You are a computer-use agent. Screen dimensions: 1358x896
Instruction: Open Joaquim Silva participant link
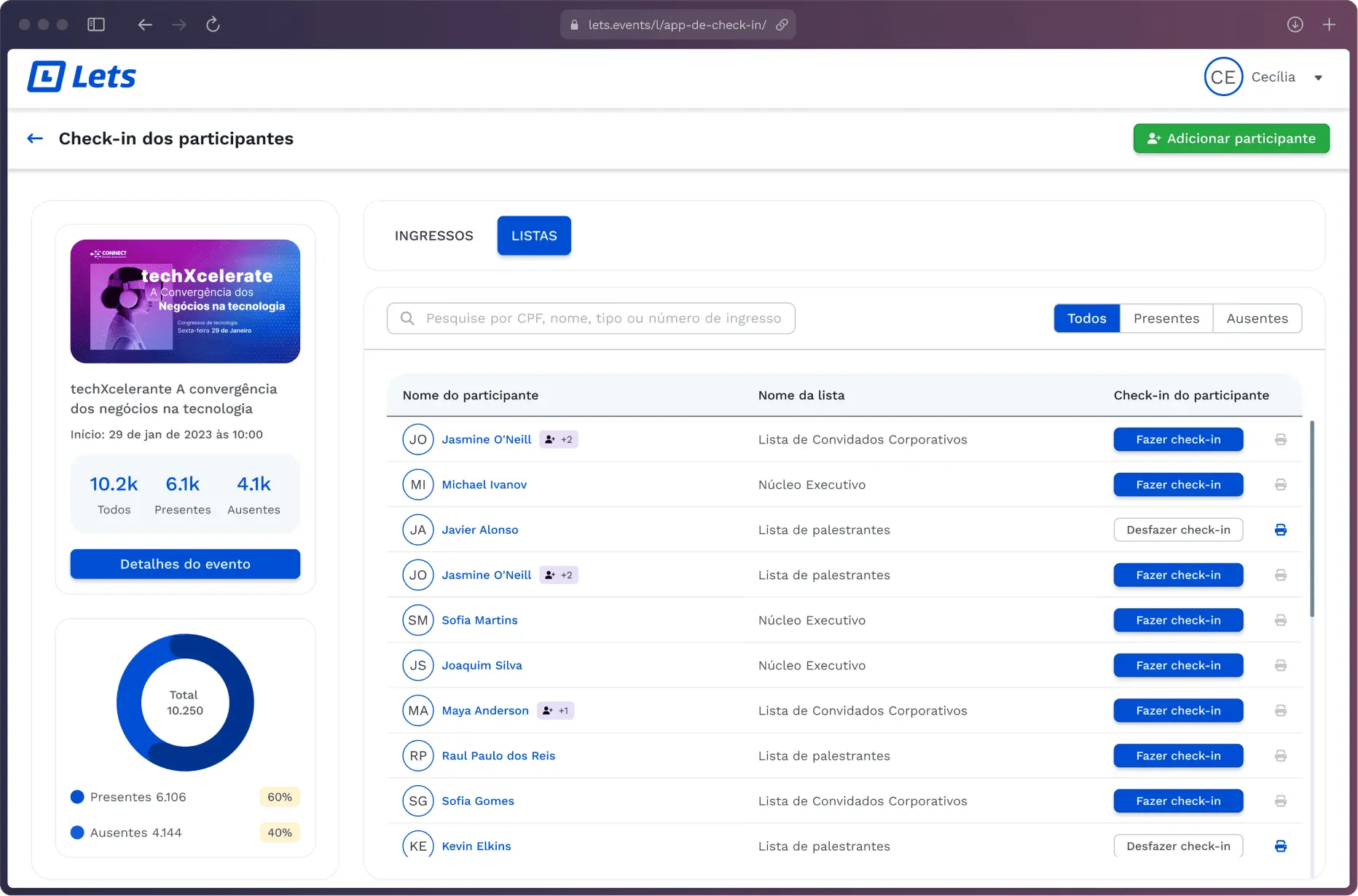(x=482, y=665)
